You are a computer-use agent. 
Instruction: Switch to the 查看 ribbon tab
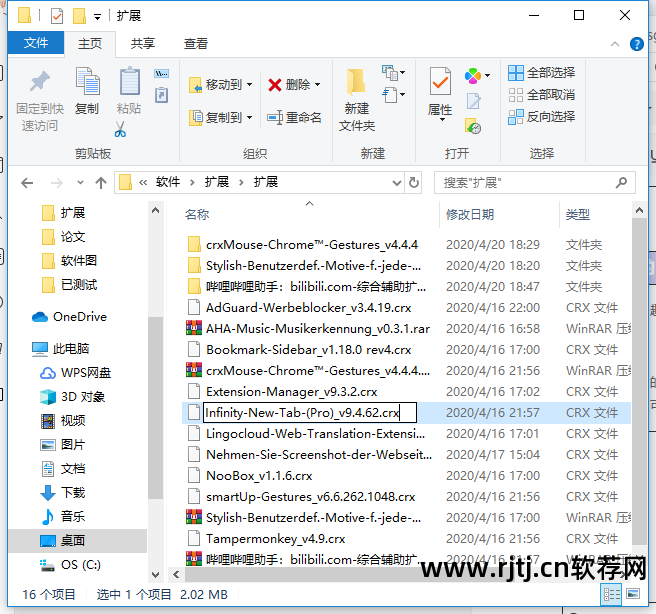tap(195, 43)
